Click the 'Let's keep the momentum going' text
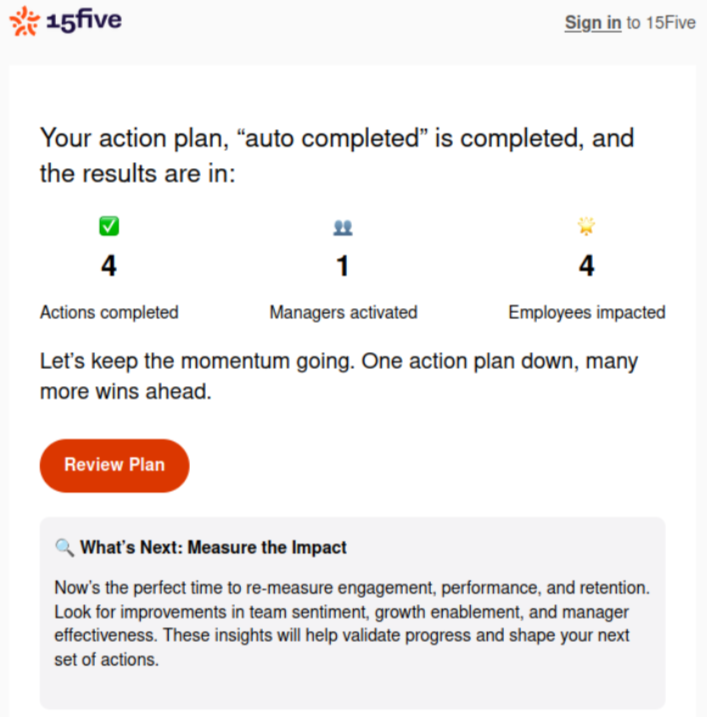 click(339, 376)
